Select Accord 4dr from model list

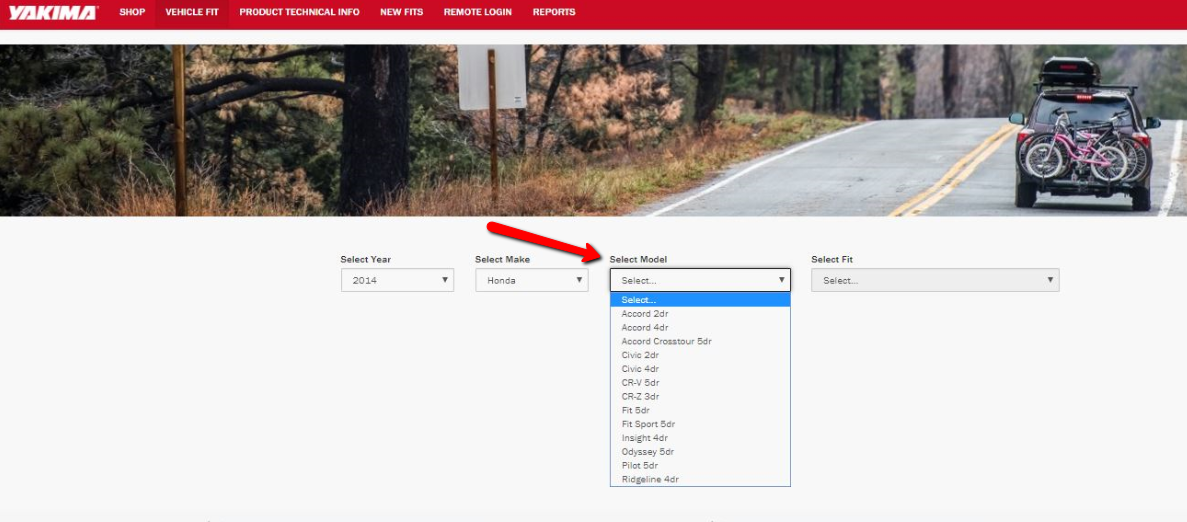(x=700, y=328)
